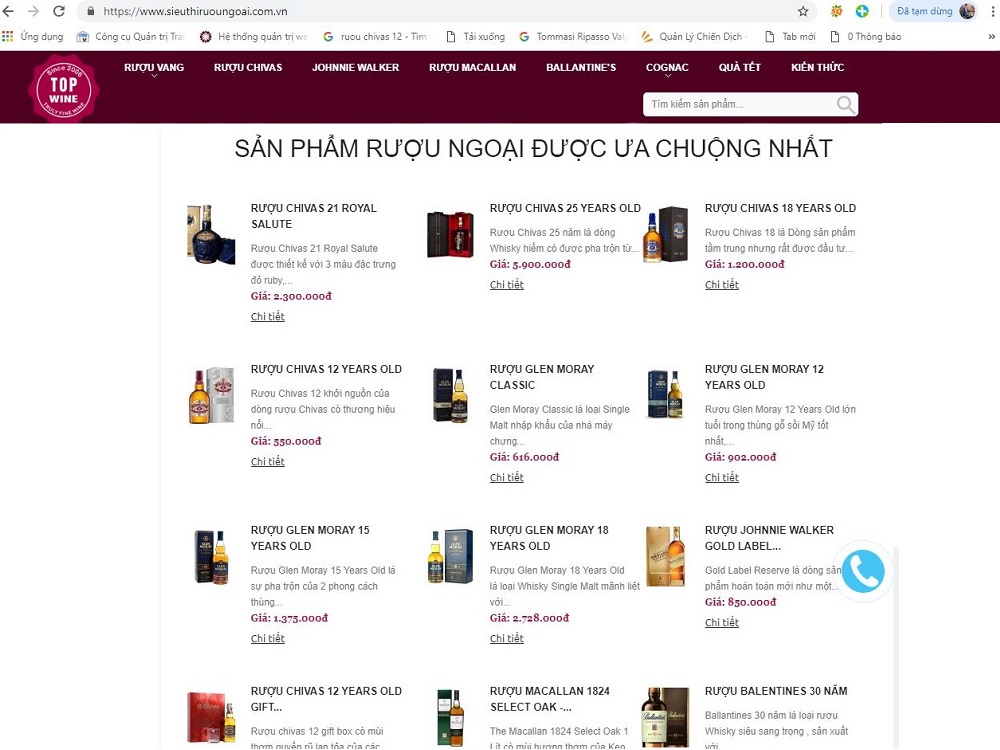Open RƯỢU BALENTINES 30 NĂM title

(776, 691)
